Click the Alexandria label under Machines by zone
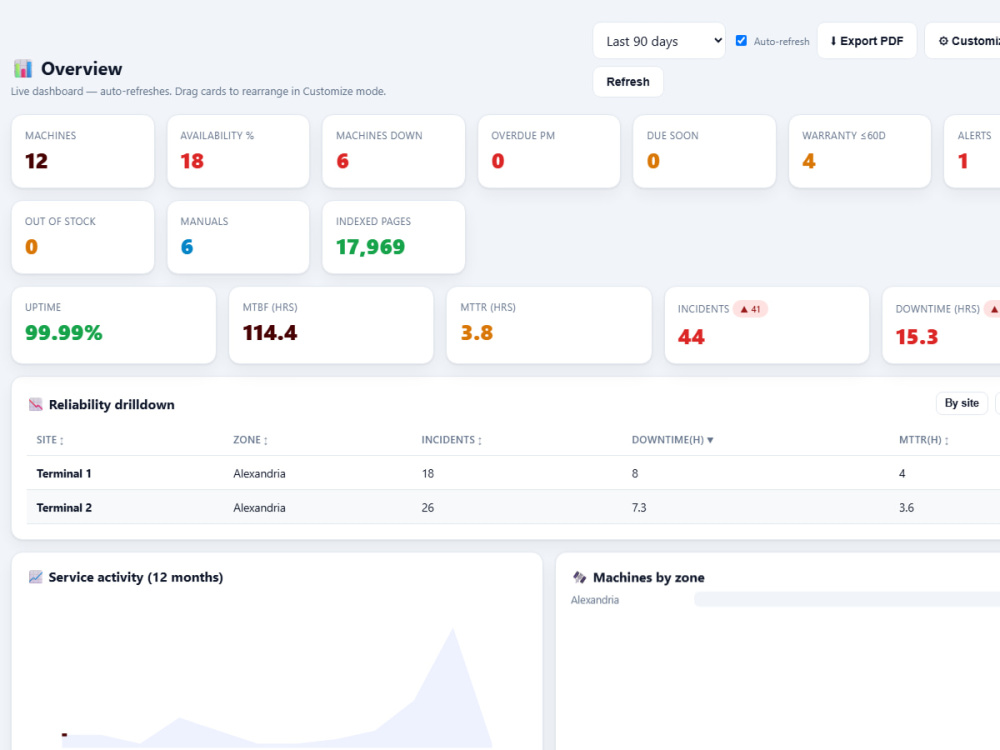The height and width of the screenshot is (750, 1000). 594,599
